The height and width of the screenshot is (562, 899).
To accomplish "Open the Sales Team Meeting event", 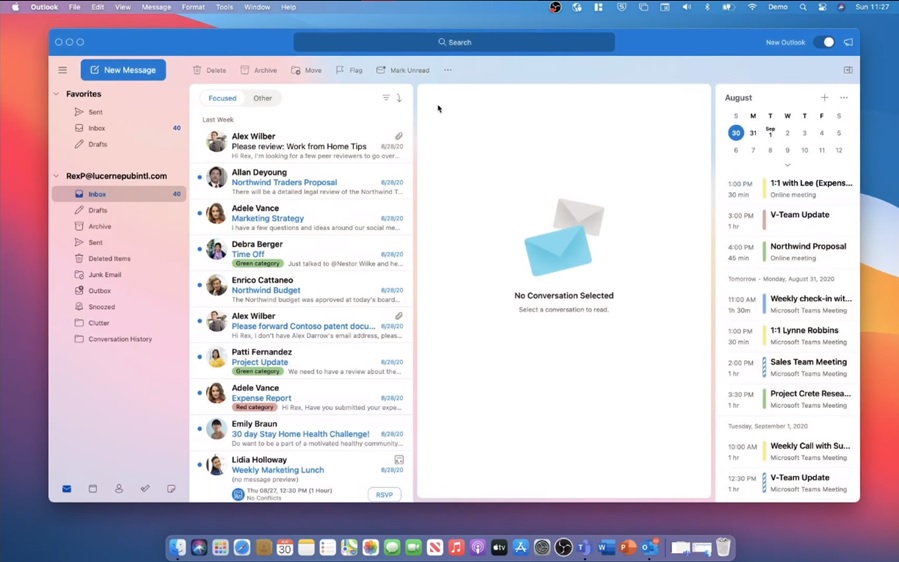I will (788, 368).
